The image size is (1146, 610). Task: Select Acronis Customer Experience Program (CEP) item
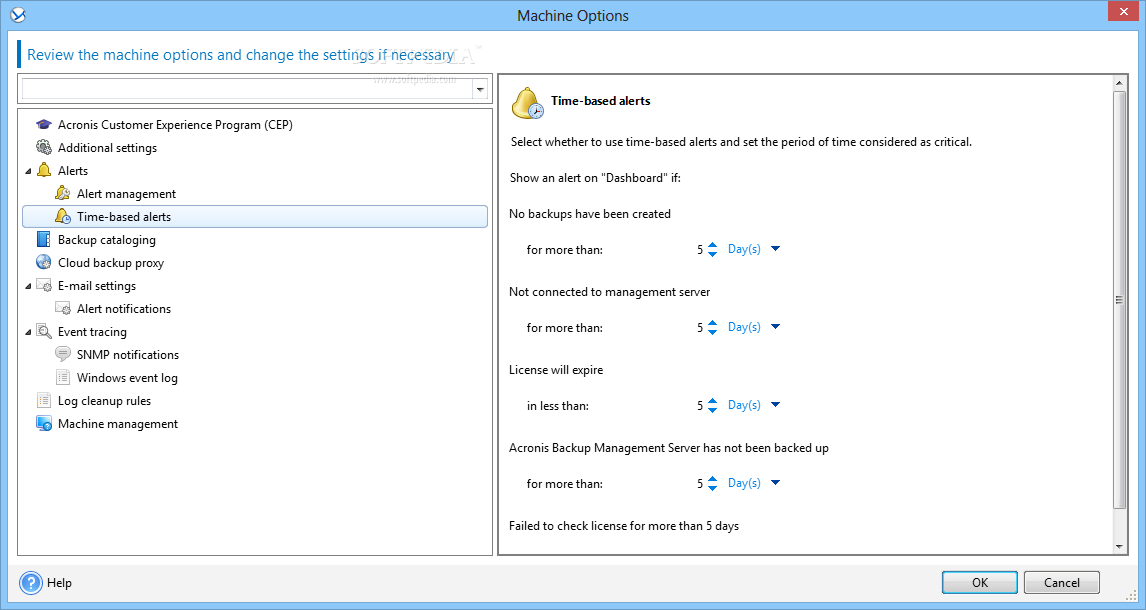coord(175,125)
